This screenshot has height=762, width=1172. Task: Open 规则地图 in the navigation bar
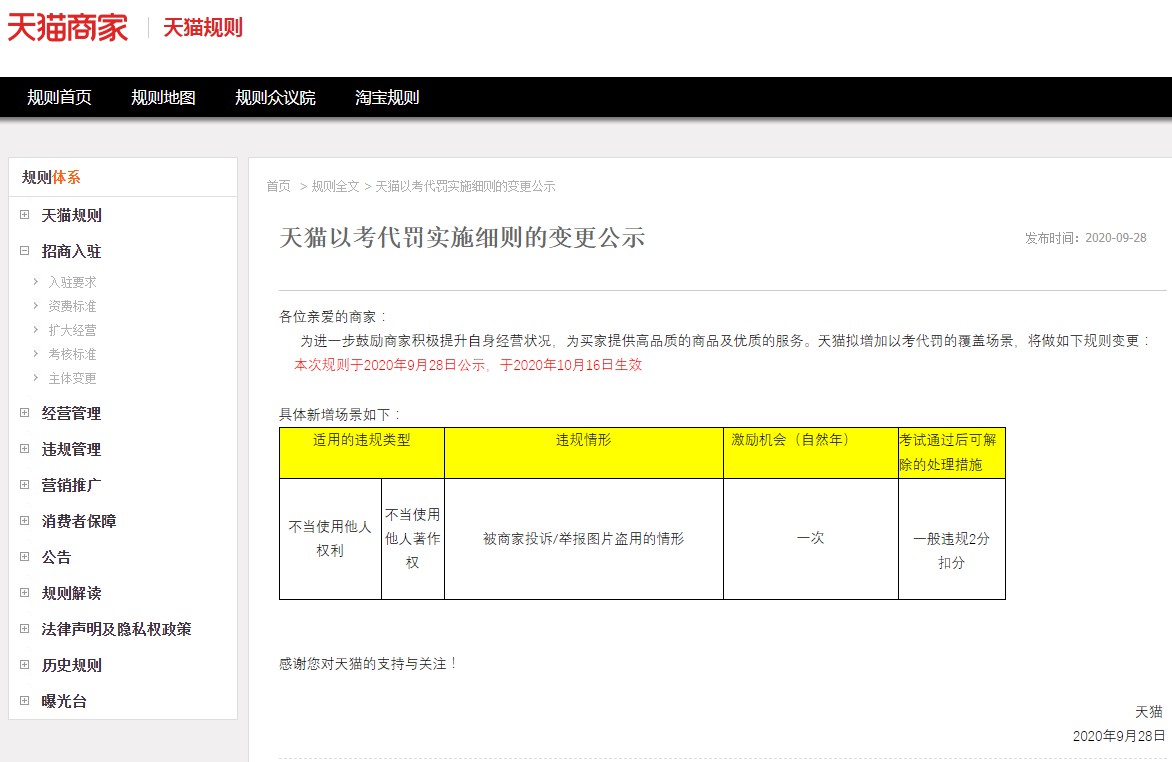click(163, 97)
